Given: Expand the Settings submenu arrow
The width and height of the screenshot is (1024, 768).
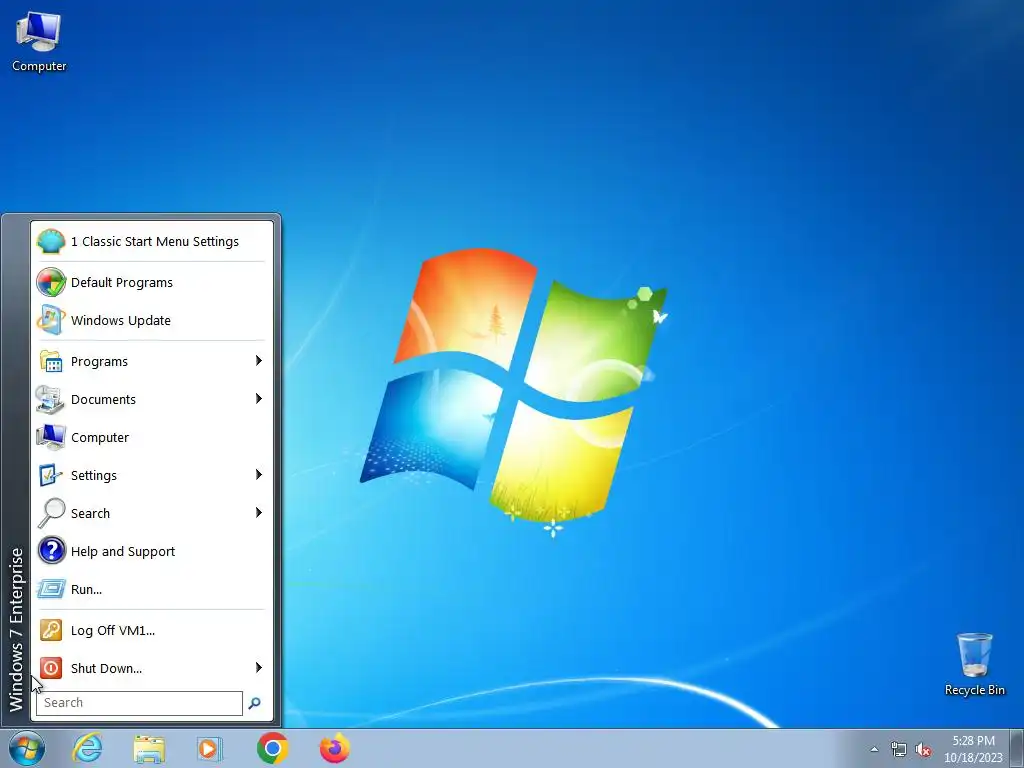Looking at the screenshot, I should coord(259,475).
